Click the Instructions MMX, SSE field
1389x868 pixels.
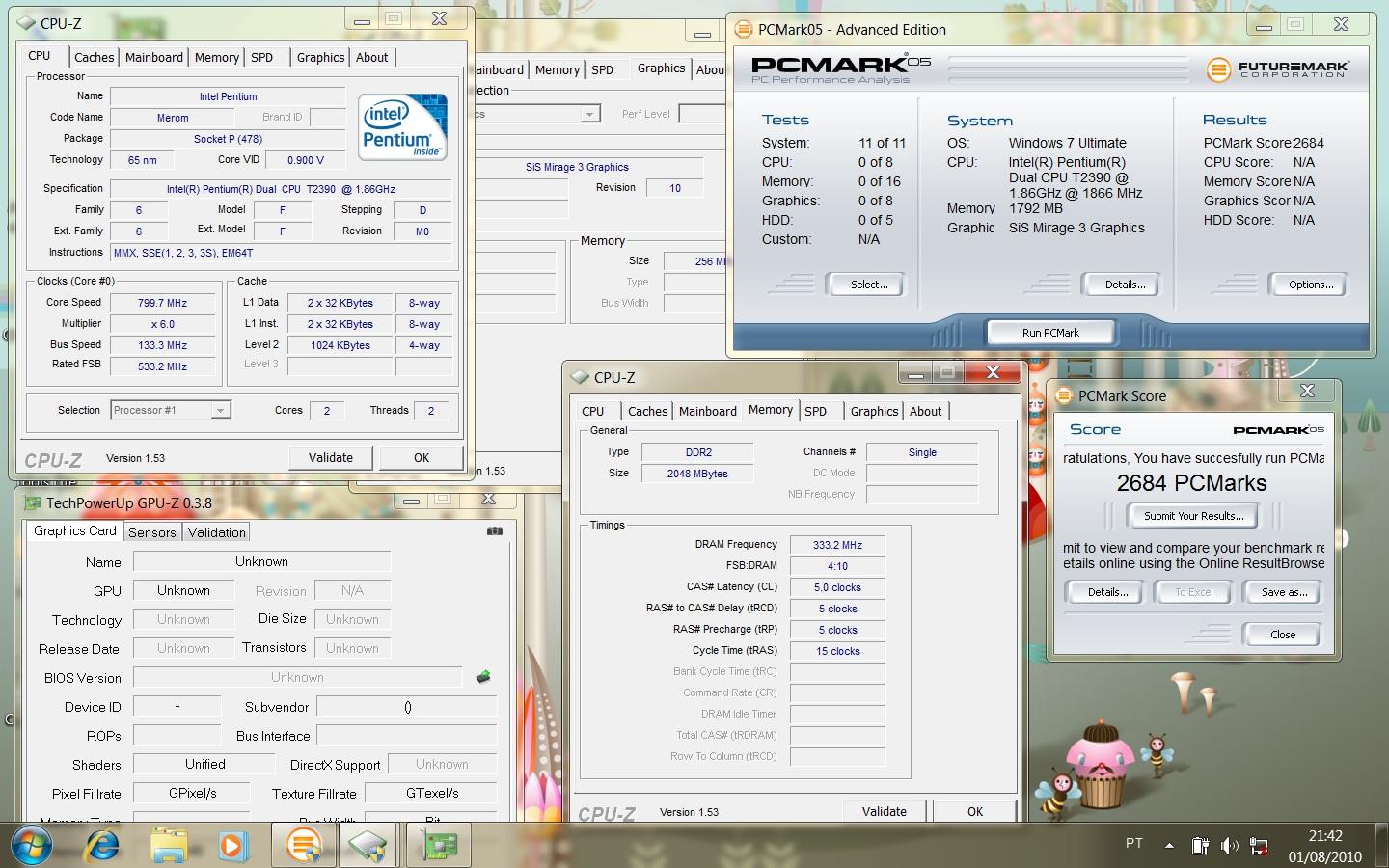281,253
